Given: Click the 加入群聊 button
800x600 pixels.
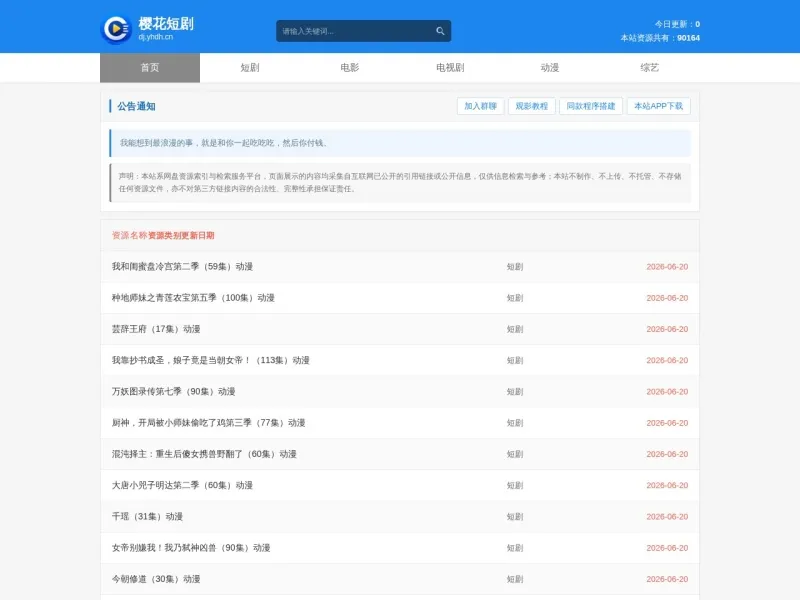Looking at the screenshot, I should (481, 106).
